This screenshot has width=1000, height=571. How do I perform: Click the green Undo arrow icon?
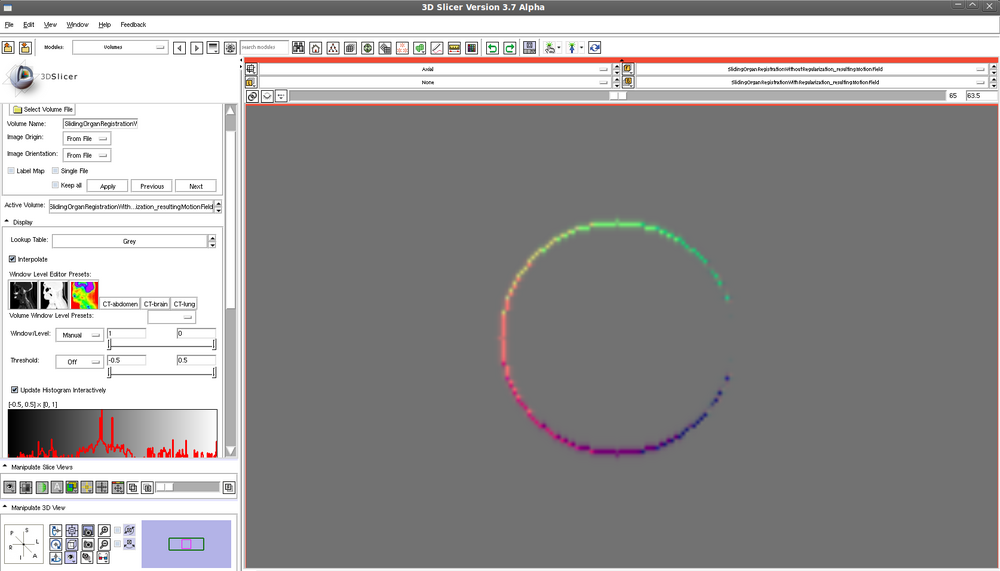492,48
